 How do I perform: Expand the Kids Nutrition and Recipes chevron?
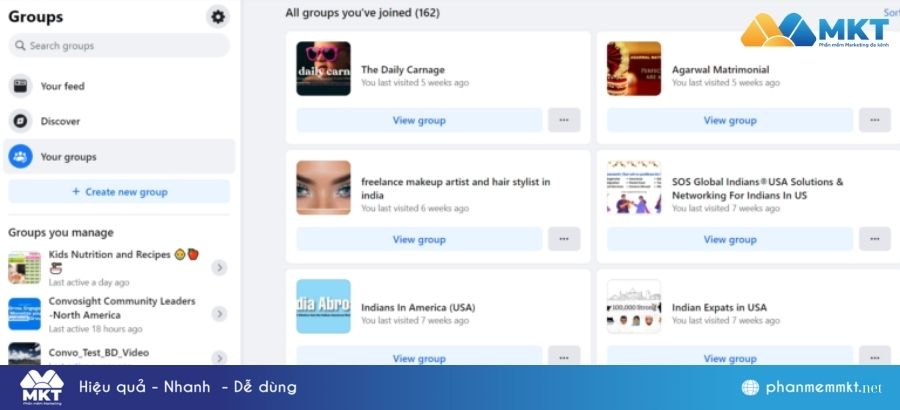tap(219, 268)
